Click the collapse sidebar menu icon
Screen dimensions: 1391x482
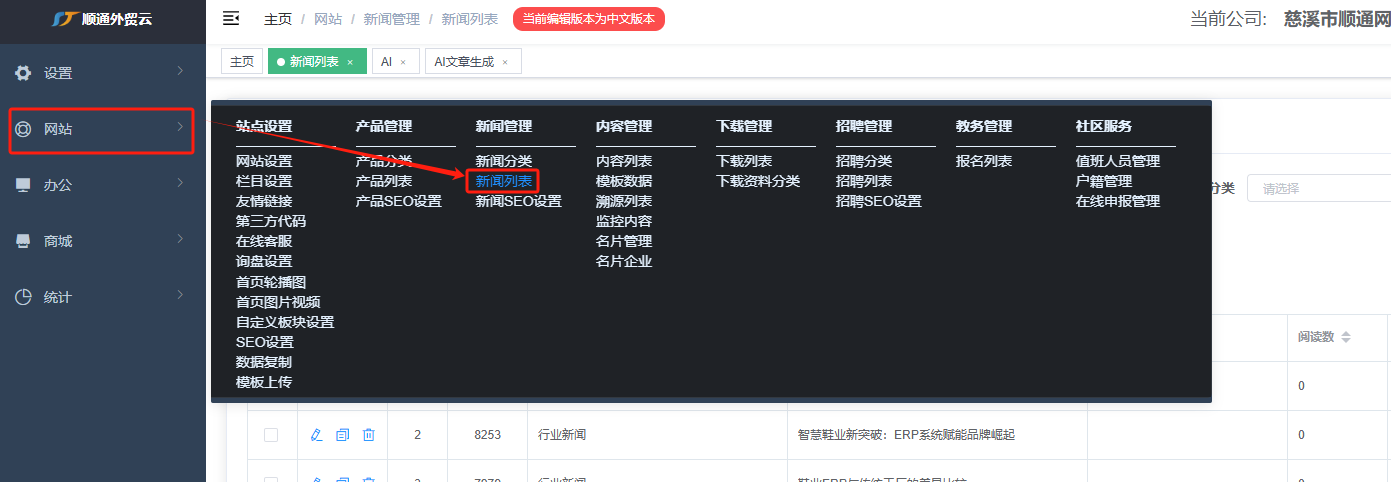231,18
